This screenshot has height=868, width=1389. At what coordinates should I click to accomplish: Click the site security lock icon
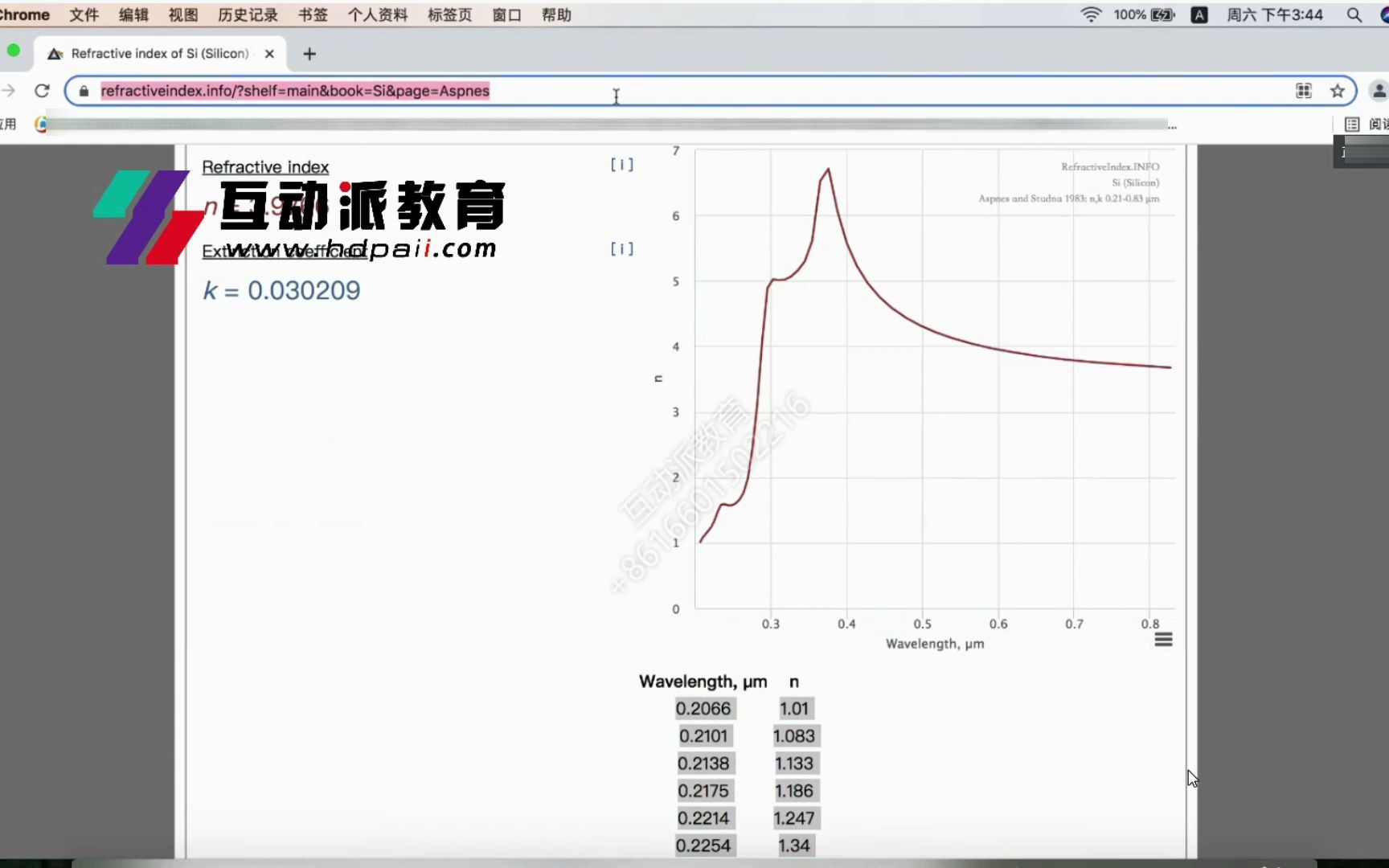coord(83,91)
